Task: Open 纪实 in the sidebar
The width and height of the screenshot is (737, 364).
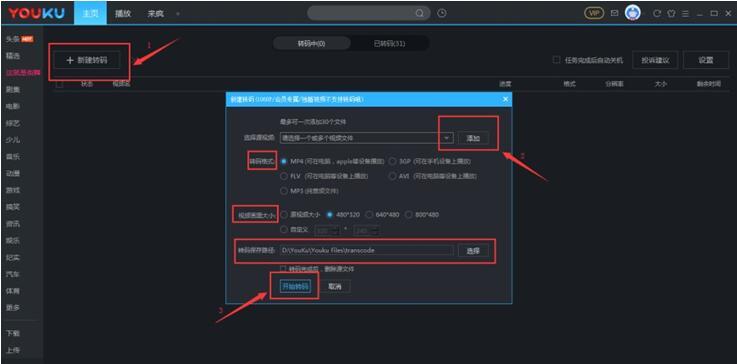Action: point(13,258)
